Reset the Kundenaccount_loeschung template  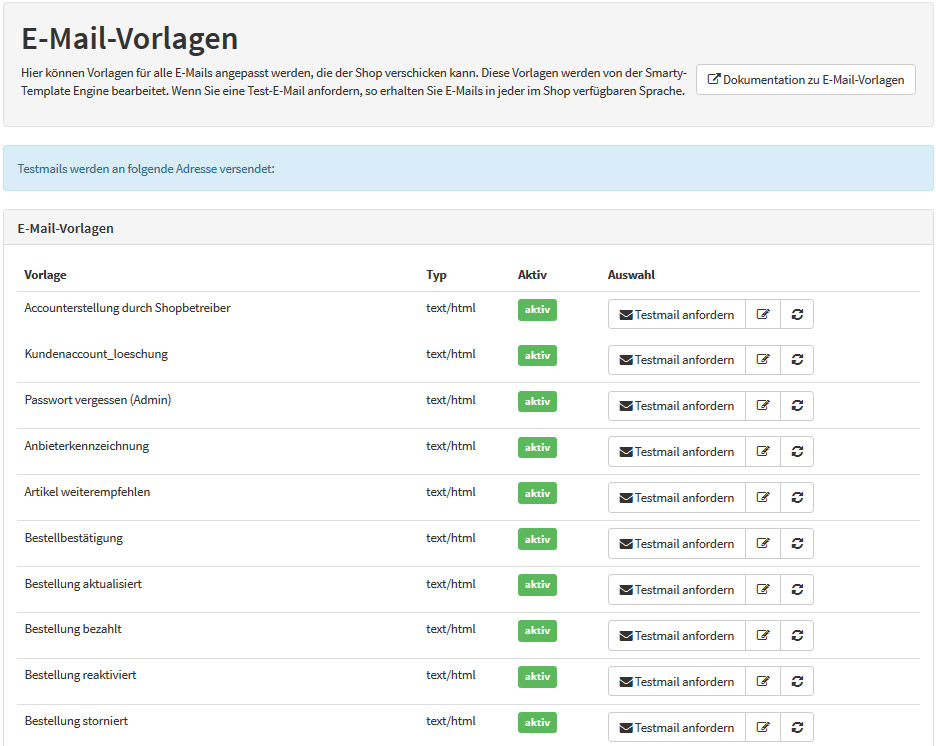point(797,360)
